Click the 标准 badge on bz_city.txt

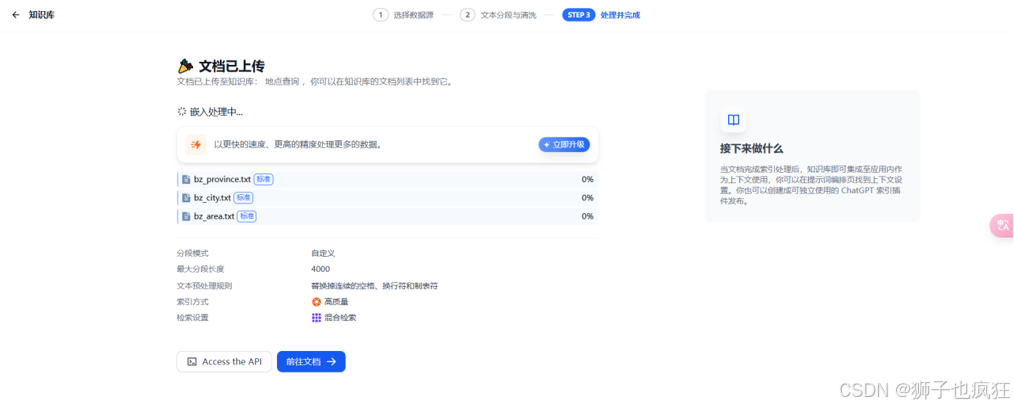pyautogui.click(x=243, y=198)
